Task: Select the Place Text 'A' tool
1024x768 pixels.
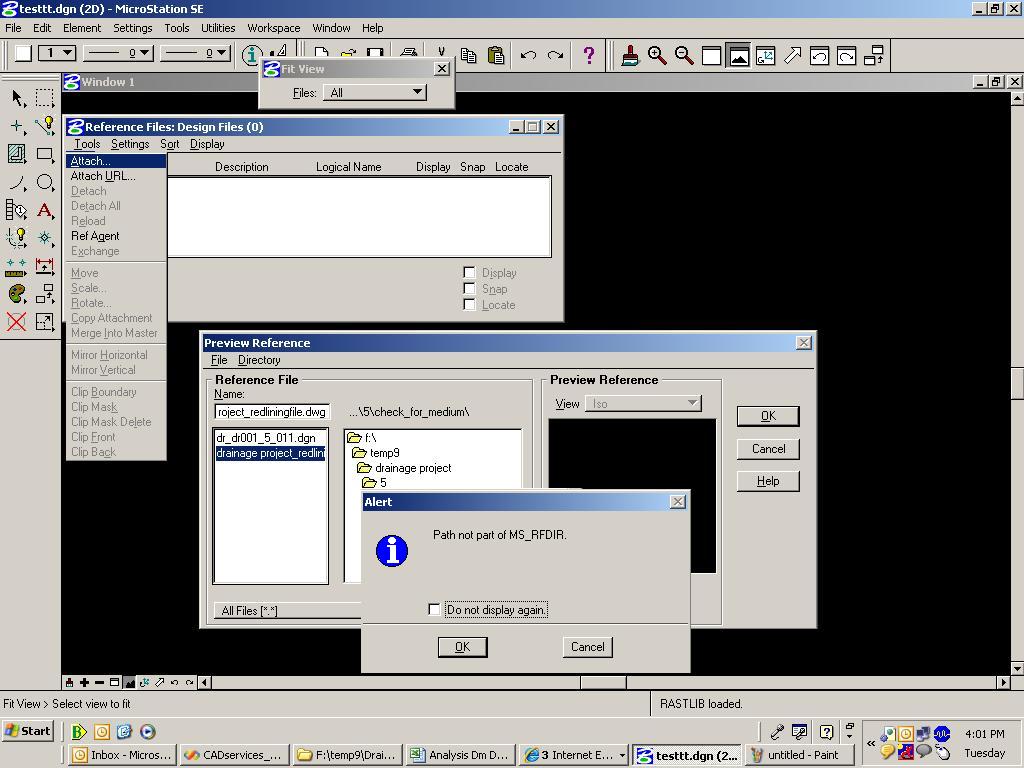Action: tap(45, 210)
